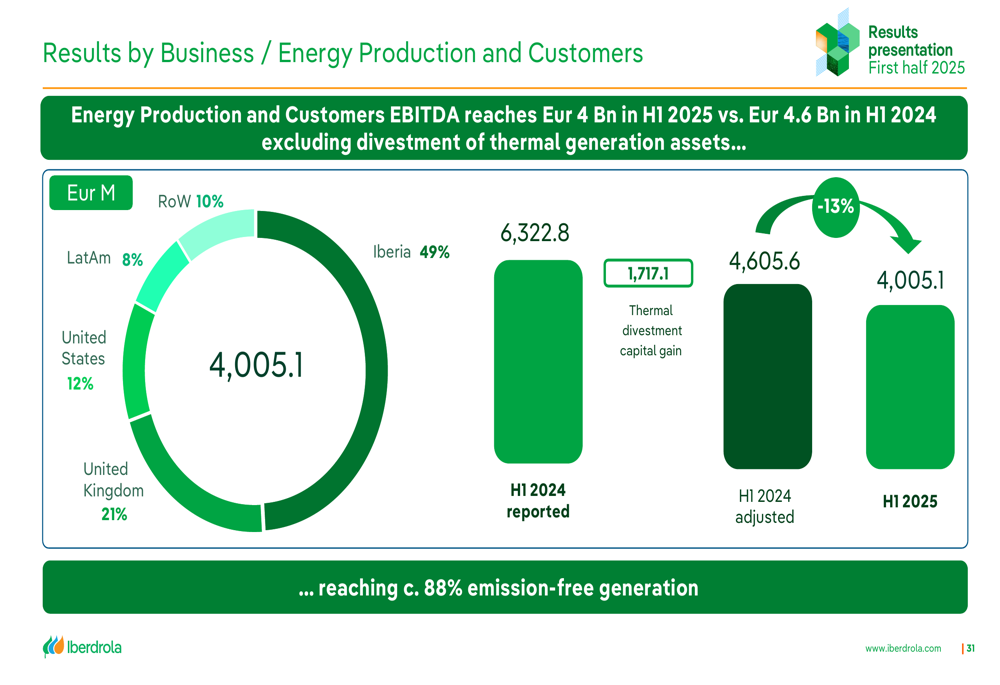Click the United Kingdom 21% label
This screenshot has width=1000, height=685.
[x=114, y=491]
